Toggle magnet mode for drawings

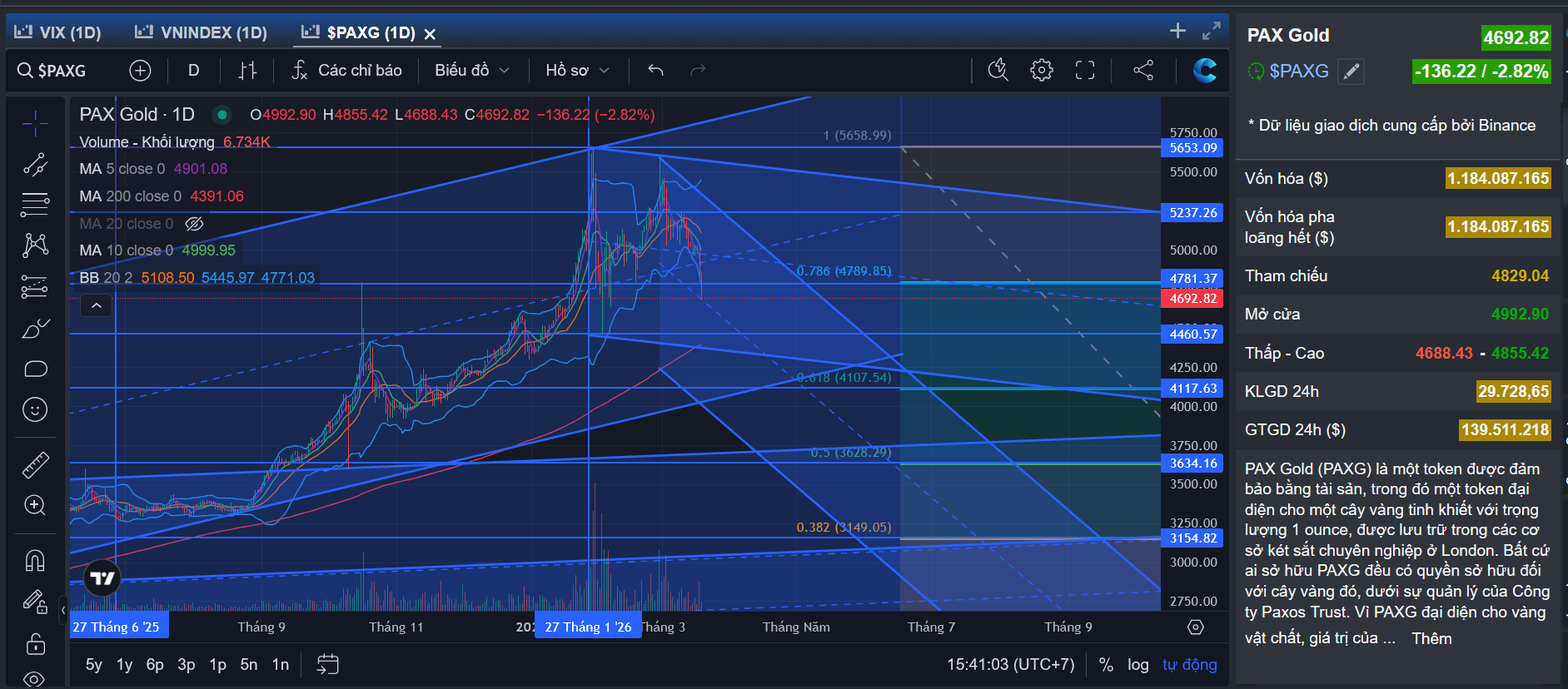35,561
